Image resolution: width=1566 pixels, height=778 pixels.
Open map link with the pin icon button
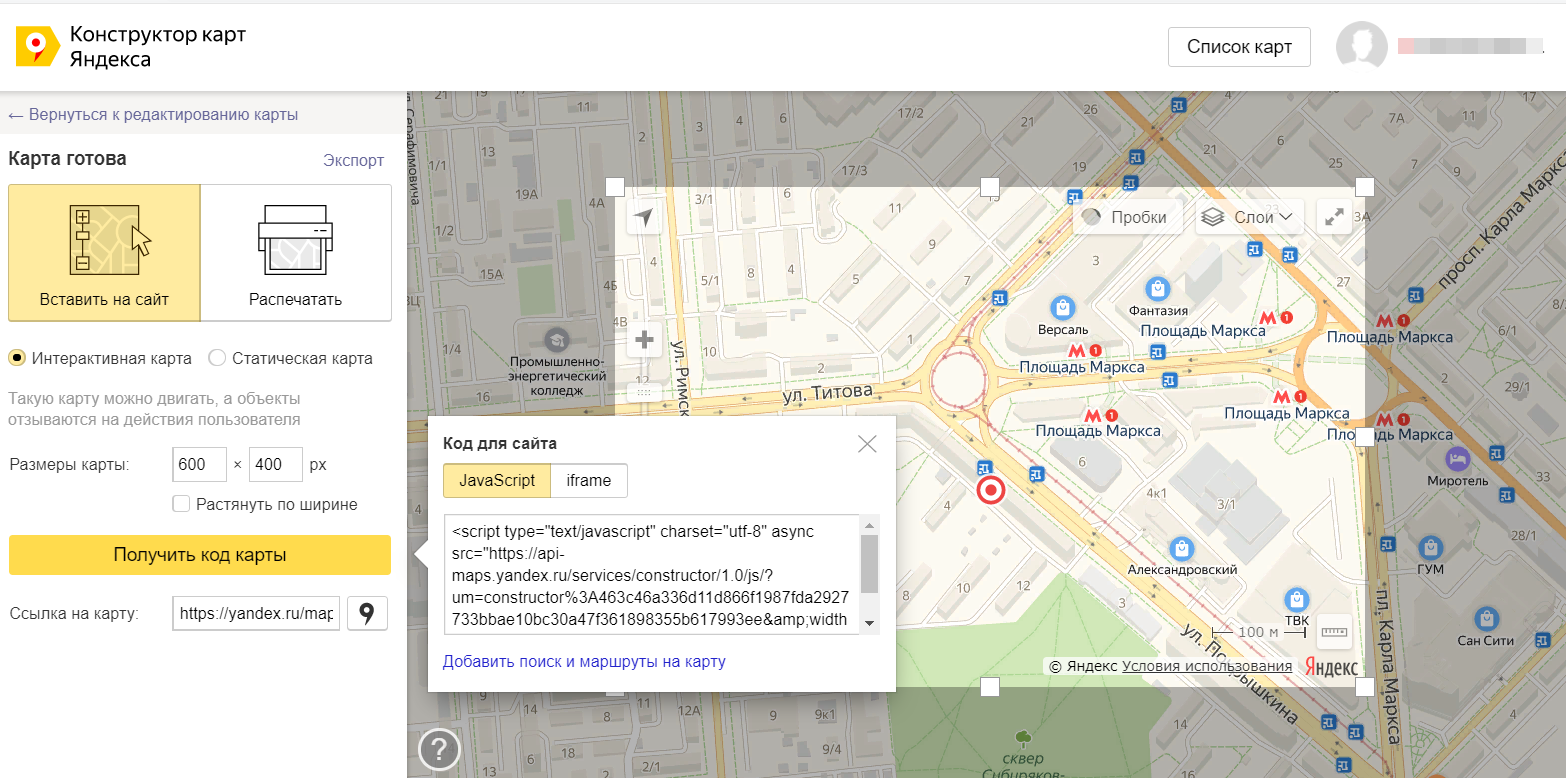tap(367, 613)
